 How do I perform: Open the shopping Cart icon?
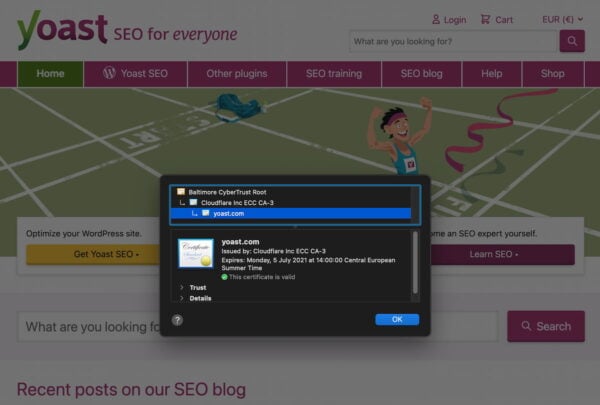tap(486, 19)
